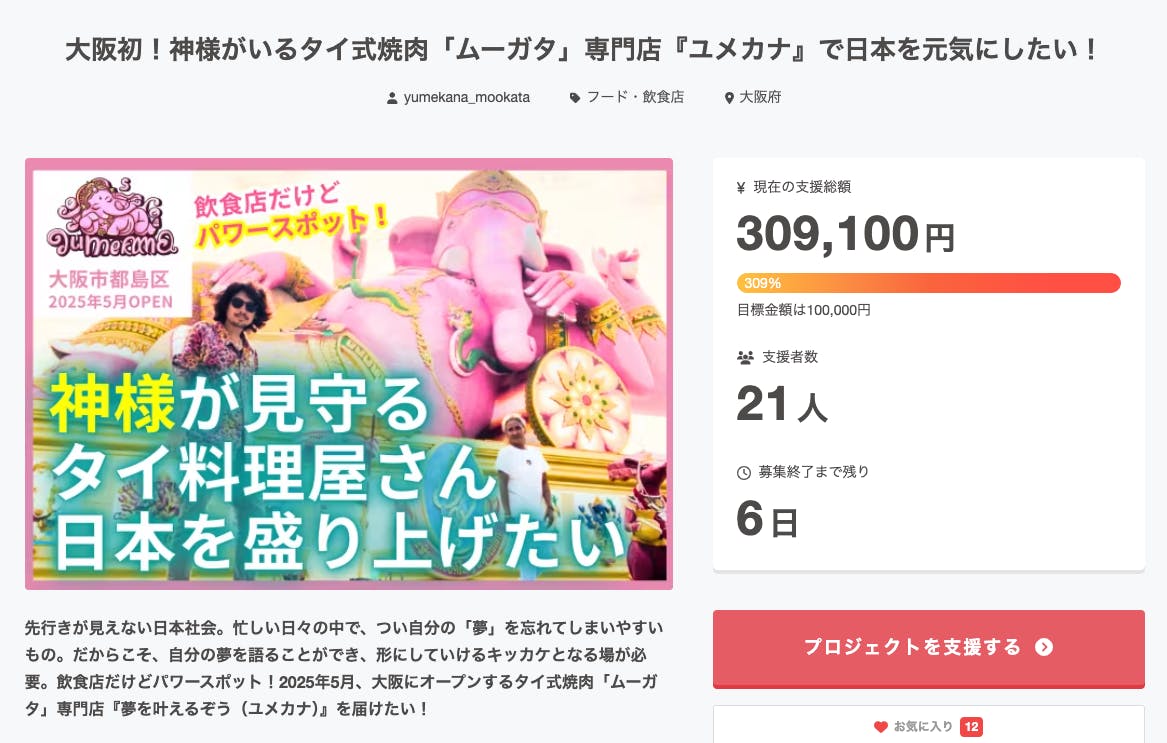Click the orange 309% funding progress bar

(x=928, y=283)
